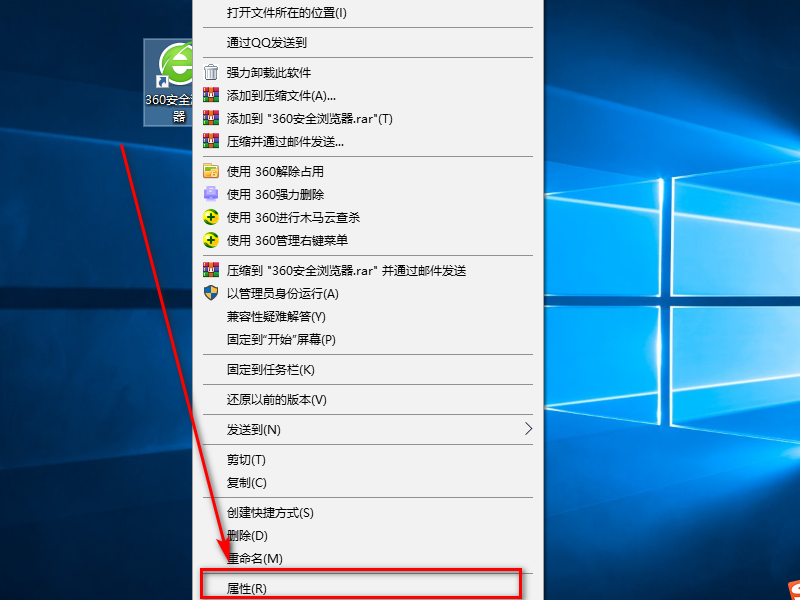Choose 还原以前的版本(V)
Screen dimensions: 800x600
tap(368, 399)
